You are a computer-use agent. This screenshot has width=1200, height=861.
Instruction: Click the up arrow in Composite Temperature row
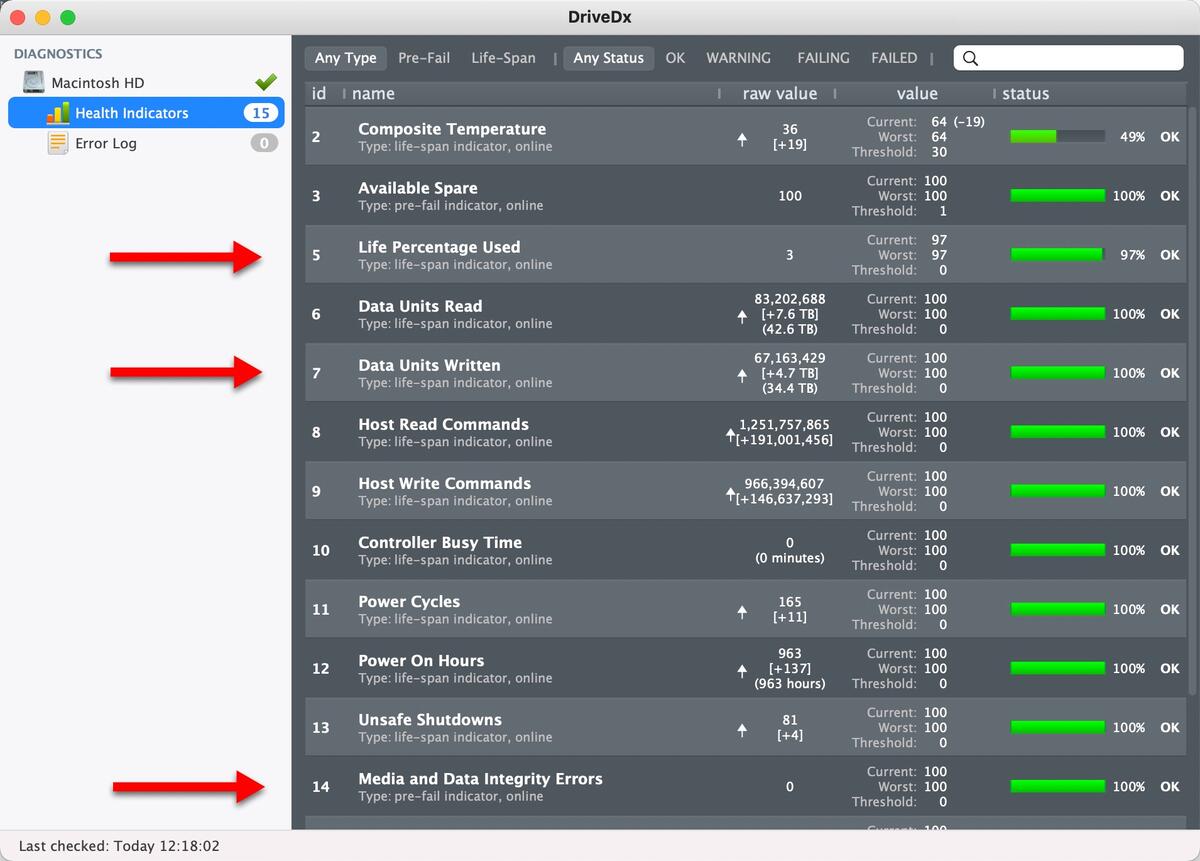coord(742,140)
